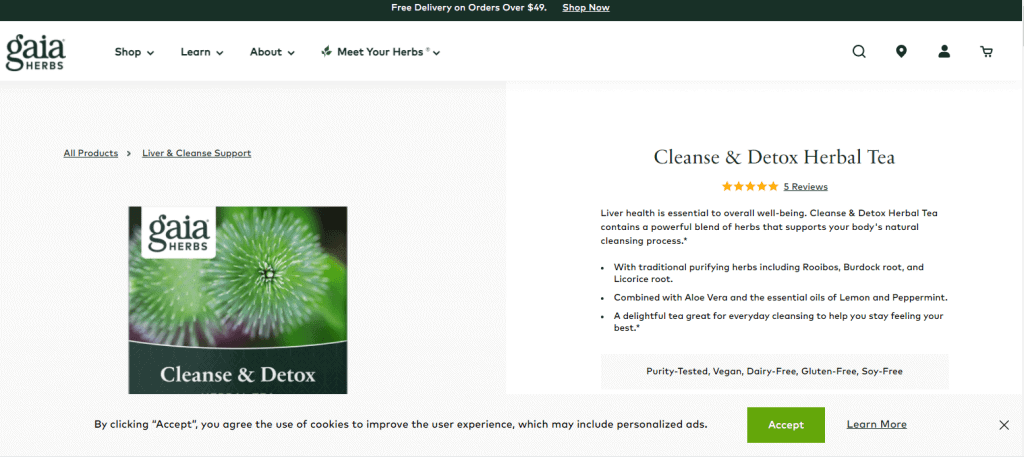The height and width of the screenshot is (458, 1024).
Task: Expand the Meet Your Herbs menu
Action: pos(380,52)
